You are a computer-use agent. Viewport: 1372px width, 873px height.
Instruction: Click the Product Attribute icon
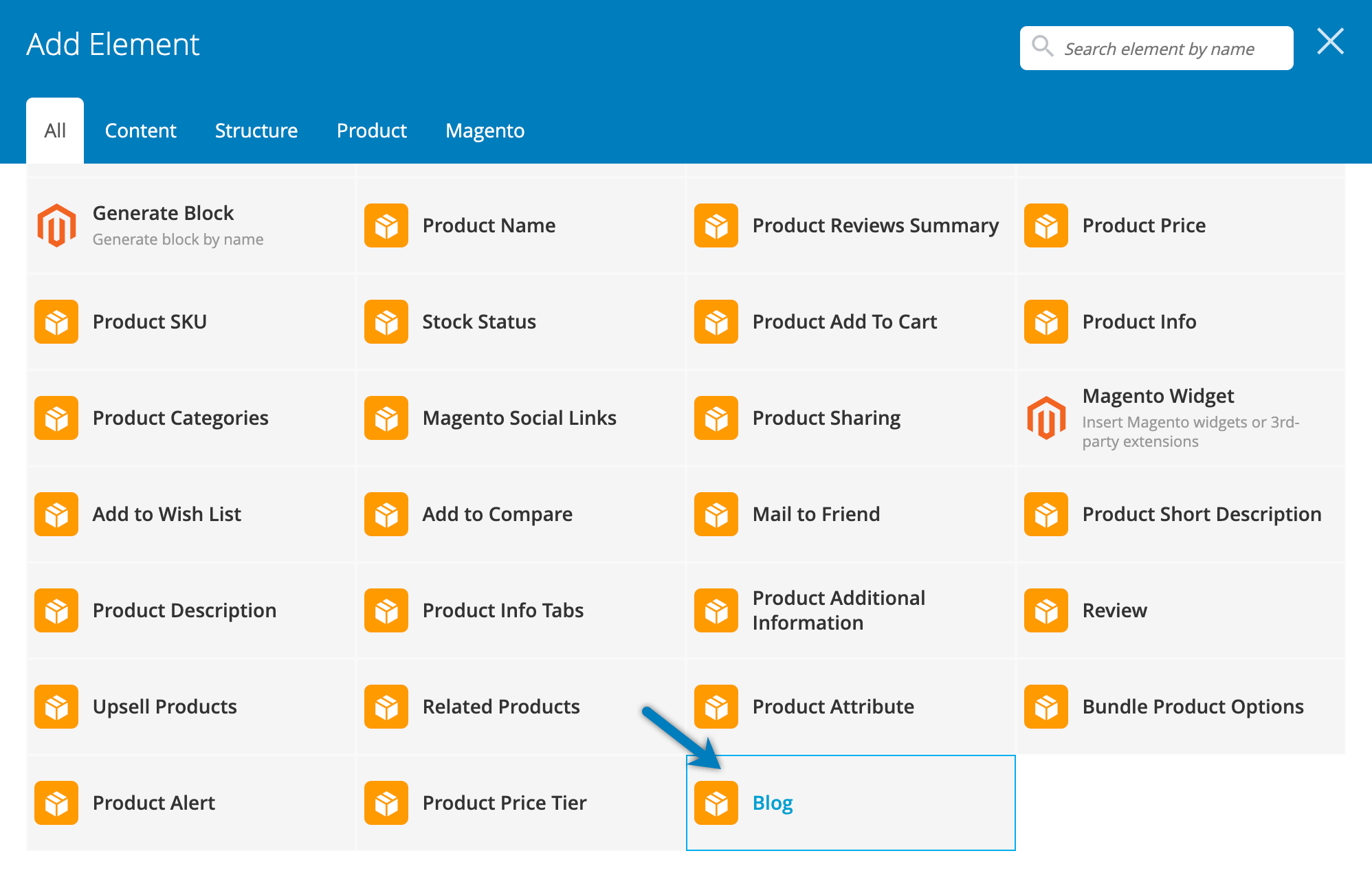(716, 707)
